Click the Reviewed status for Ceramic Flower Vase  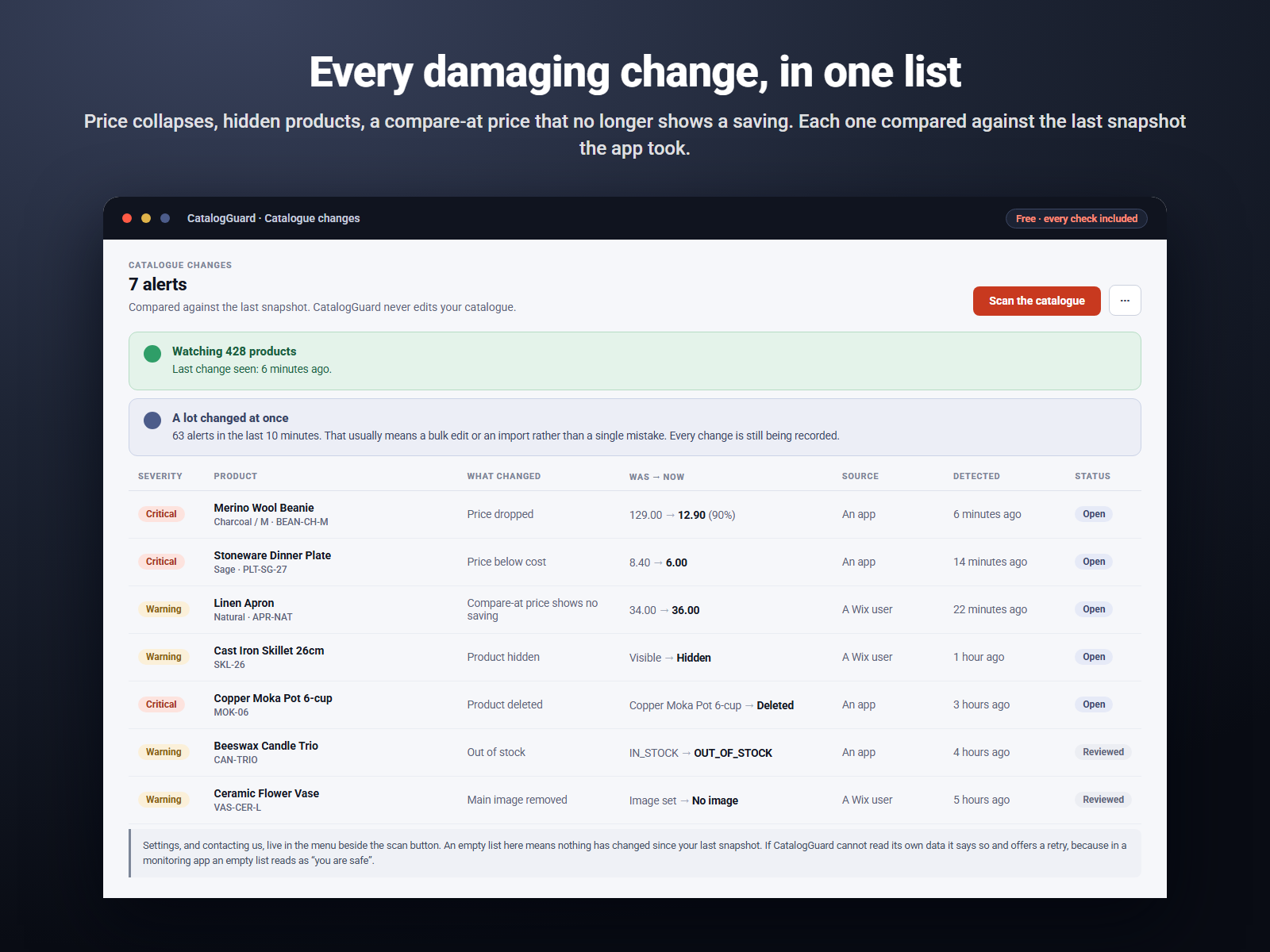1103,800
